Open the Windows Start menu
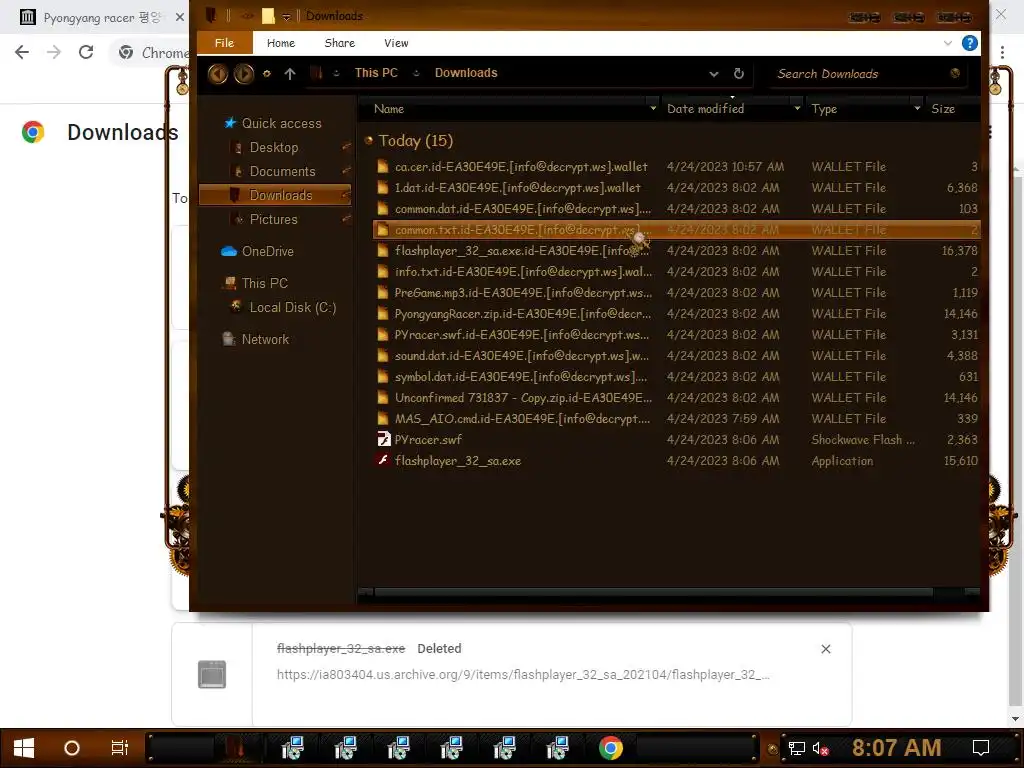1024x768 pixels. [24, 748]
